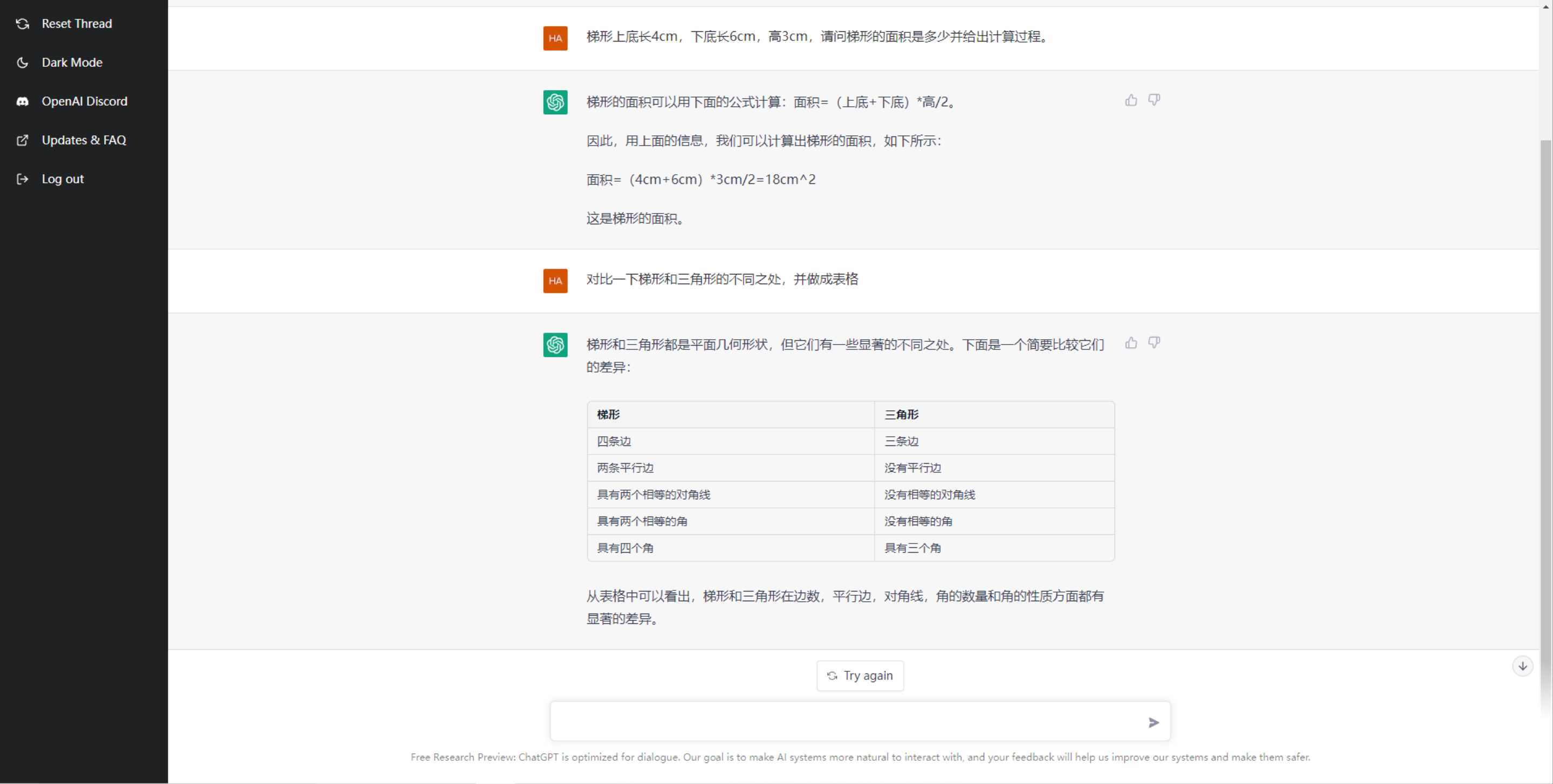Click the OpenAI Discord icon
Screen dimensions: 1553x784
point(22,101)
